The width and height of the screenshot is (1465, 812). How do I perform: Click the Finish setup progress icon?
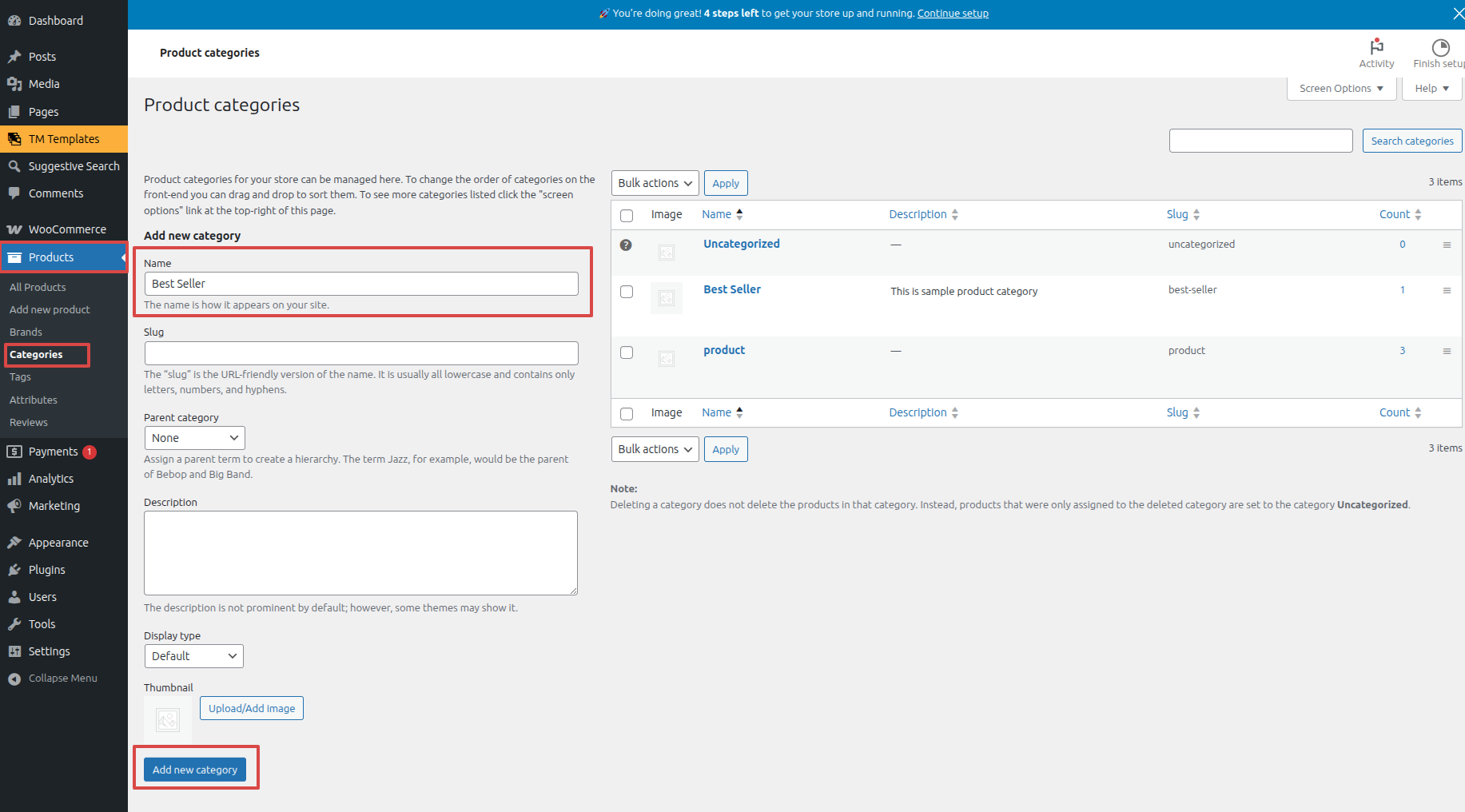click(x=1440, y=47)
